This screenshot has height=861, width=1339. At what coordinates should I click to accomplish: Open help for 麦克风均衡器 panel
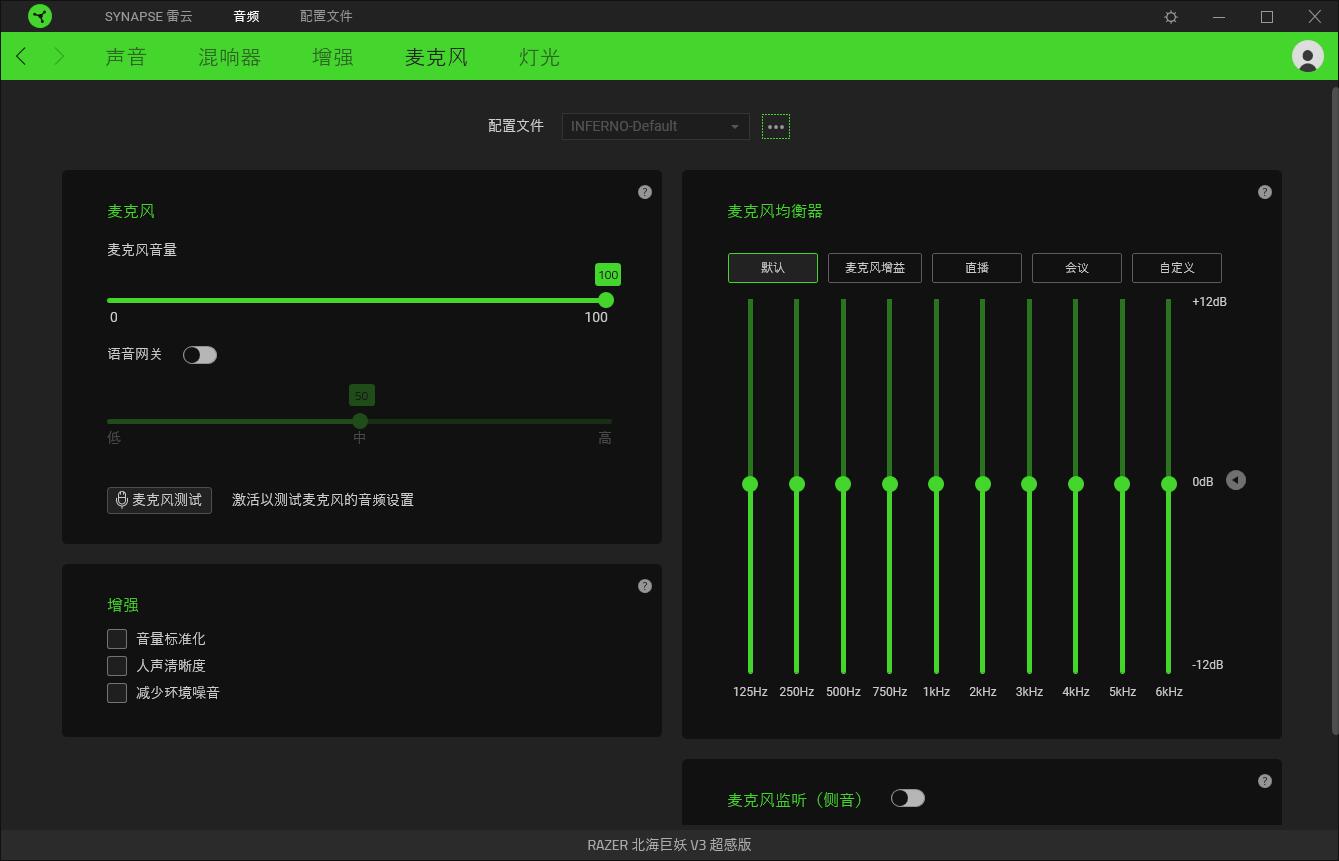click(x=1265, y=192)
